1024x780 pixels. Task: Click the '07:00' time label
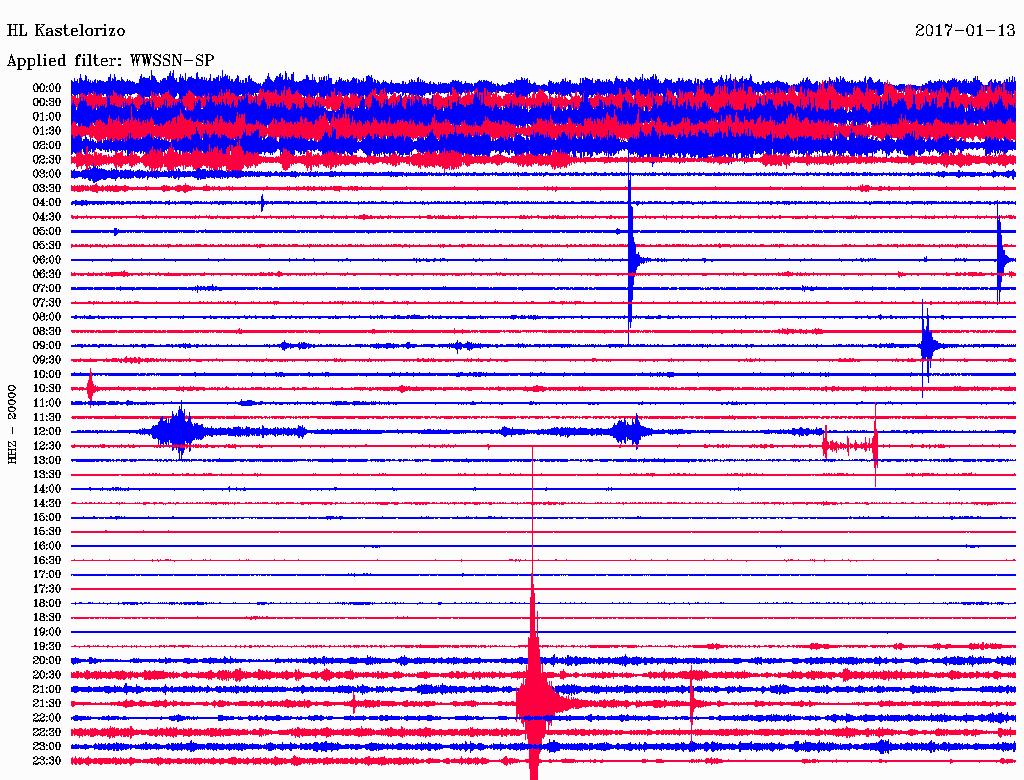(x=47, y=288)
